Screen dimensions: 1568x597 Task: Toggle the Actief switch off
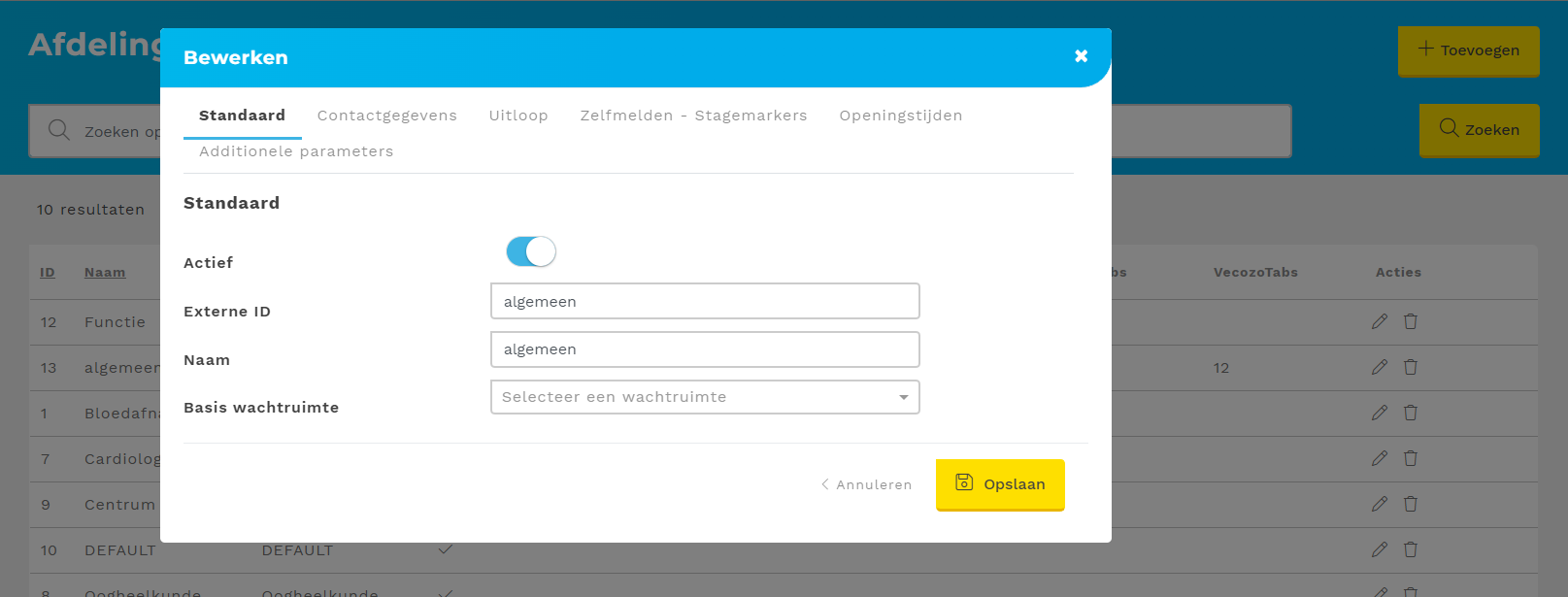(531, 251)
